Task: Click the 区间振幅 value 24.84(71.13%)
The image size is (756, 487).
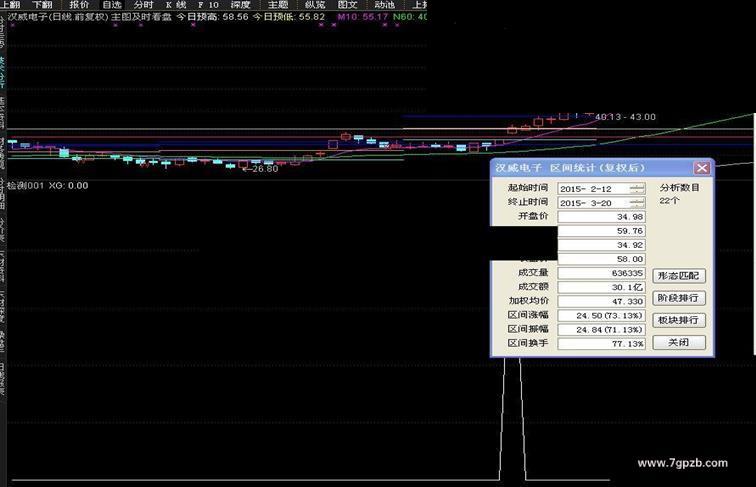Action: pos(601,329)
